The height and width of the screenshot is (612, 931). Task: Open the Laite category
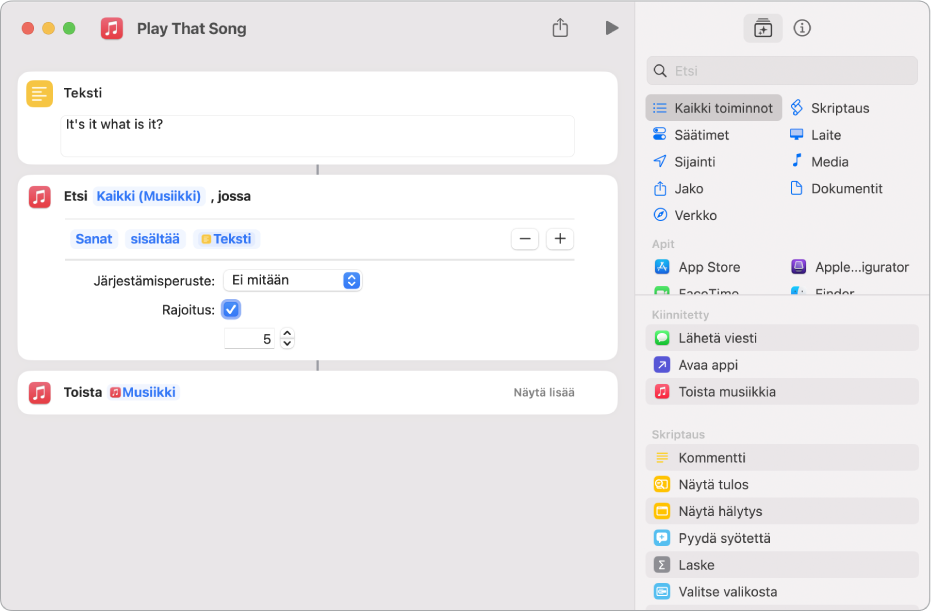(815, 135)
